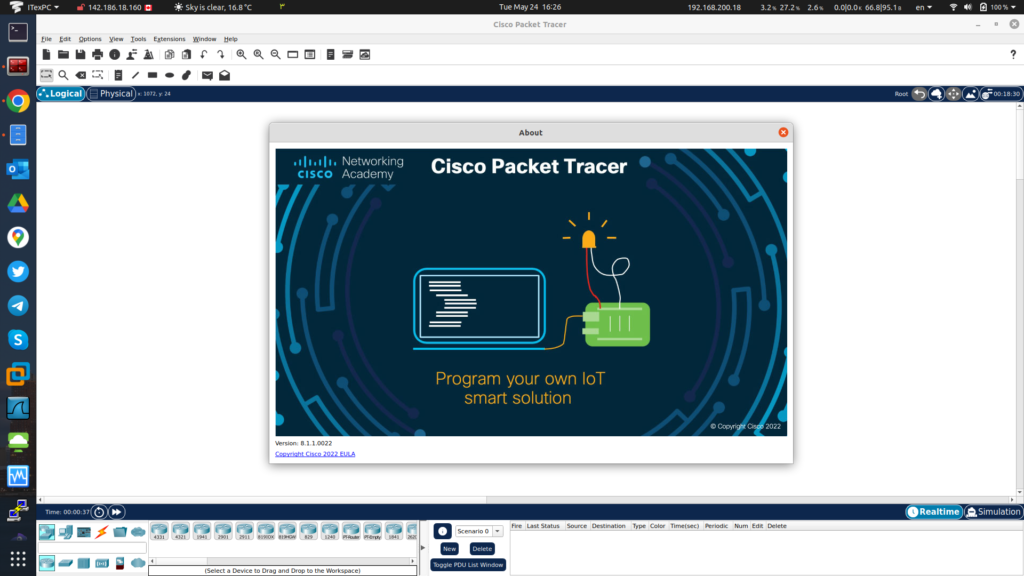The height and width of the screenshot is (576, 1024).
Task: Click the Fast Forward Time button
Action: click(116, 512)
